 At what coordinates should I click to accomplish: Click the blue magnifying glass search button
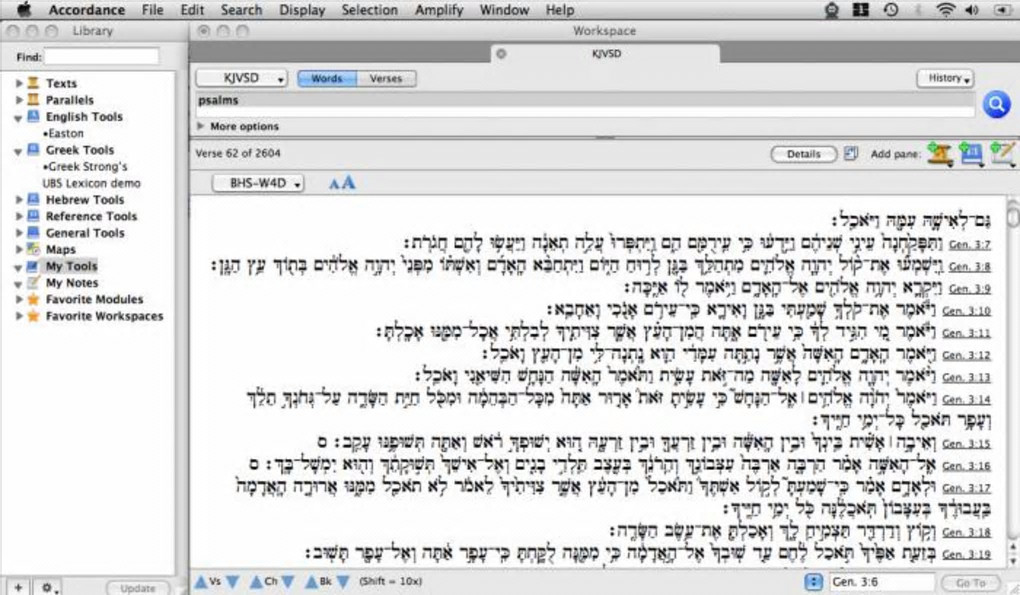click(x=996, y=105)
